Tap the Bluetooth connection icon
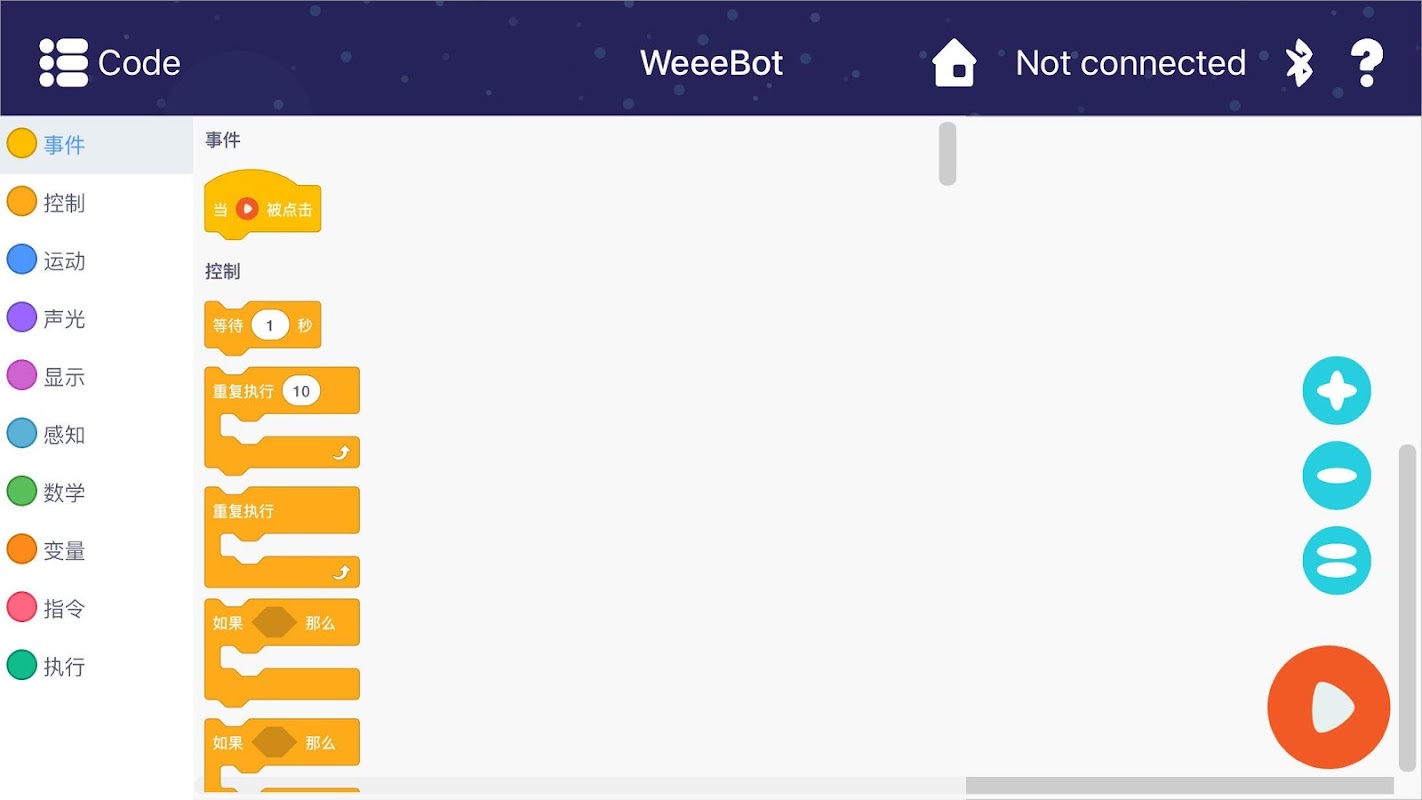Image resolution: width=1422 pixels, height=800 pixels. [x=1298, y=63]
